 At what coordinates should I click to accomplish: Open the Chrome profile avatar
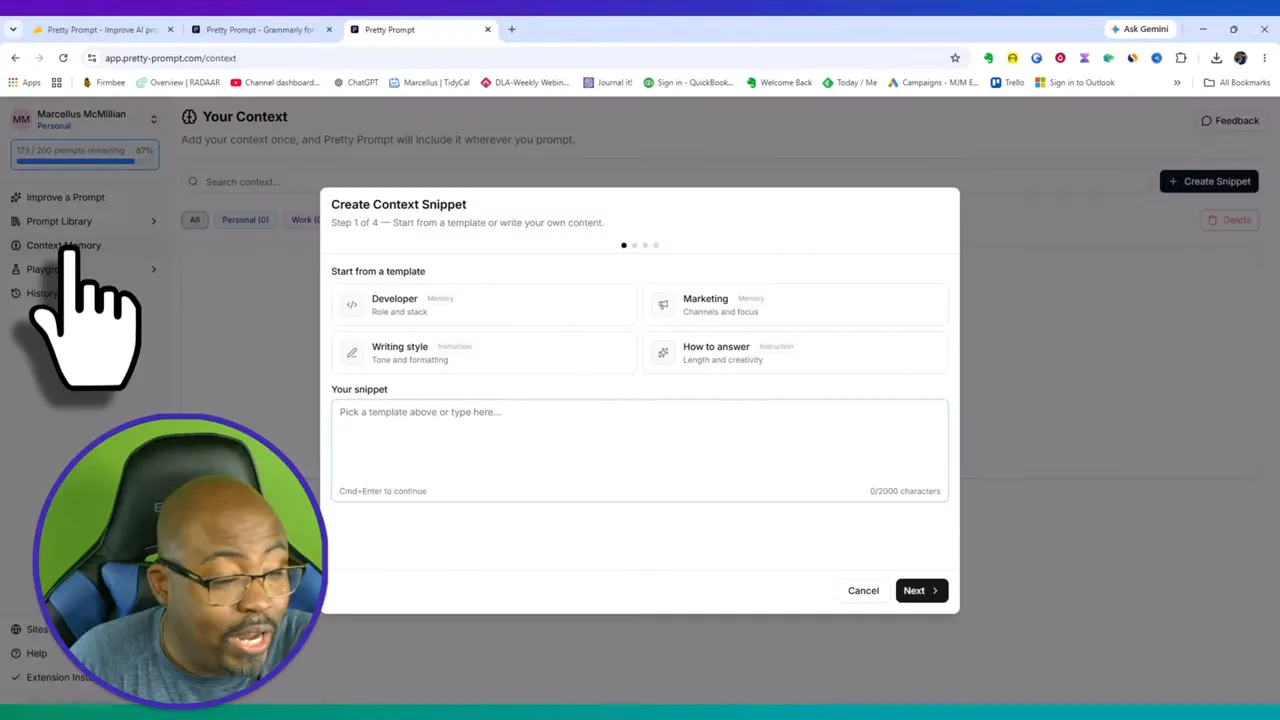click(x=1240, y=58)
